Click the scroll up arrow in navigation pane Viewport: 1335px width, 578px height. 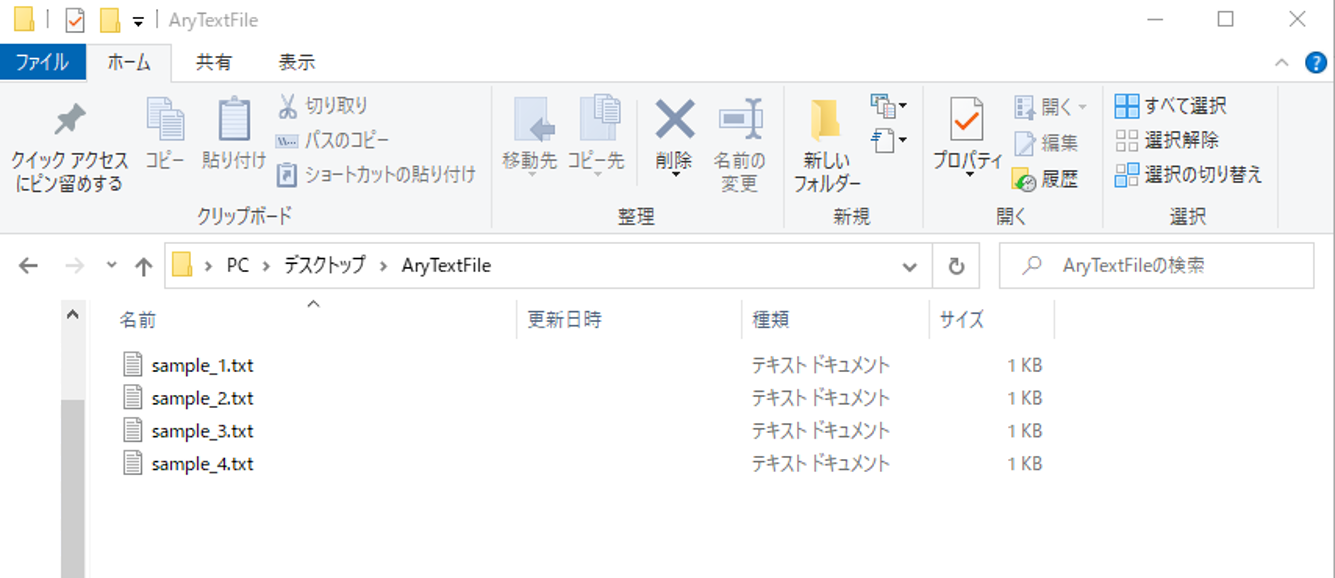click(x=73, y=315)
